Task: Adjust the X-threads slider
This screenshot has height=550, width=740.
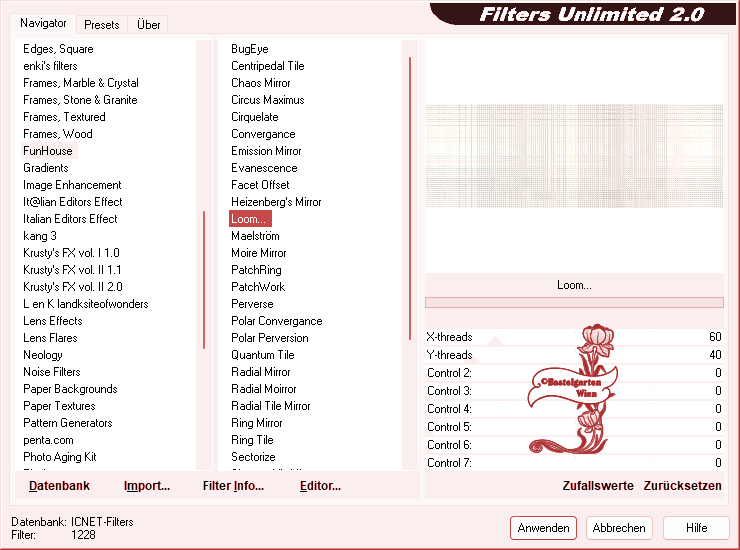Action: point(574,337)
